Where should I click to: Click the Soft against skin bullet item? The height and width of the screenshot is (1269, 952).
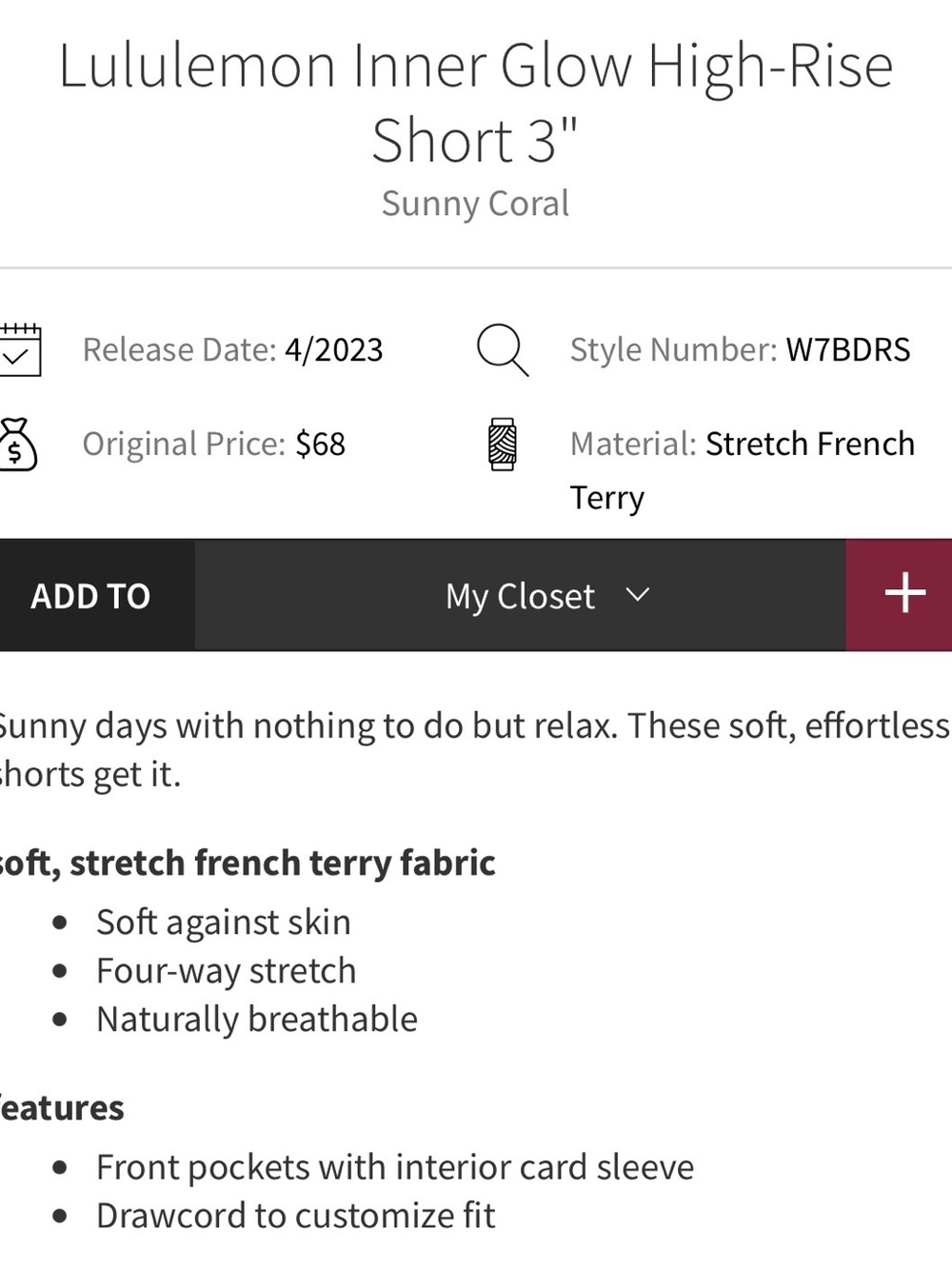(224, 922)
